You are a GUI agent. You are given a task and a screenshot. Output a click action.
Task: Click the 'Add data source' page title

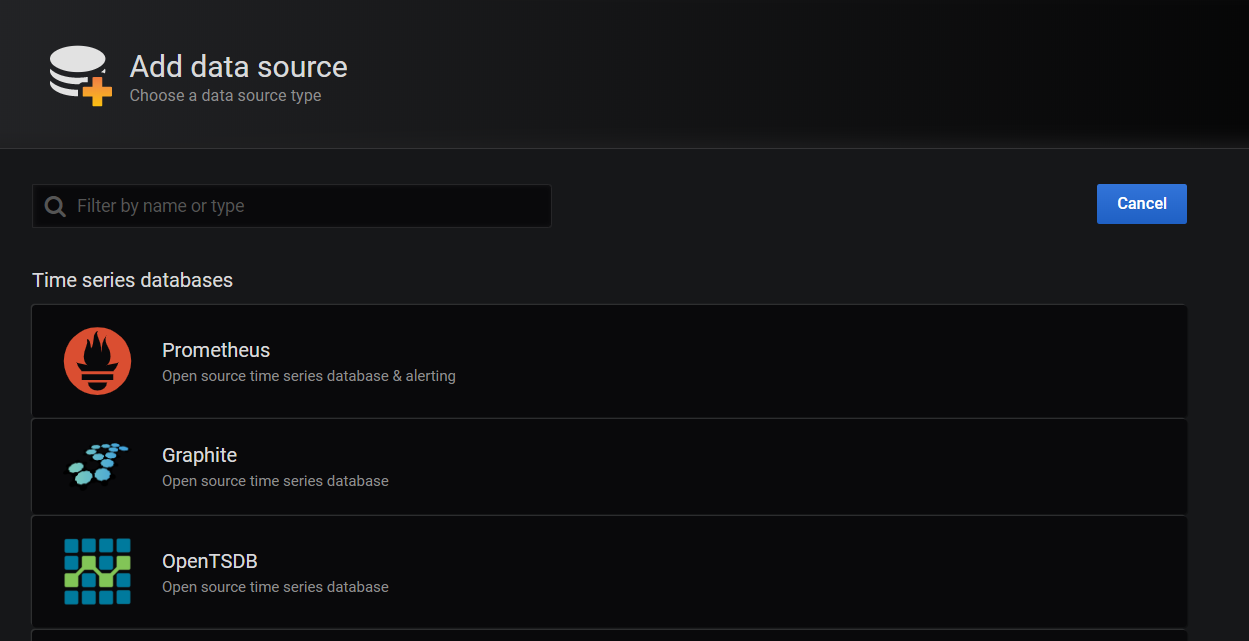239,67
